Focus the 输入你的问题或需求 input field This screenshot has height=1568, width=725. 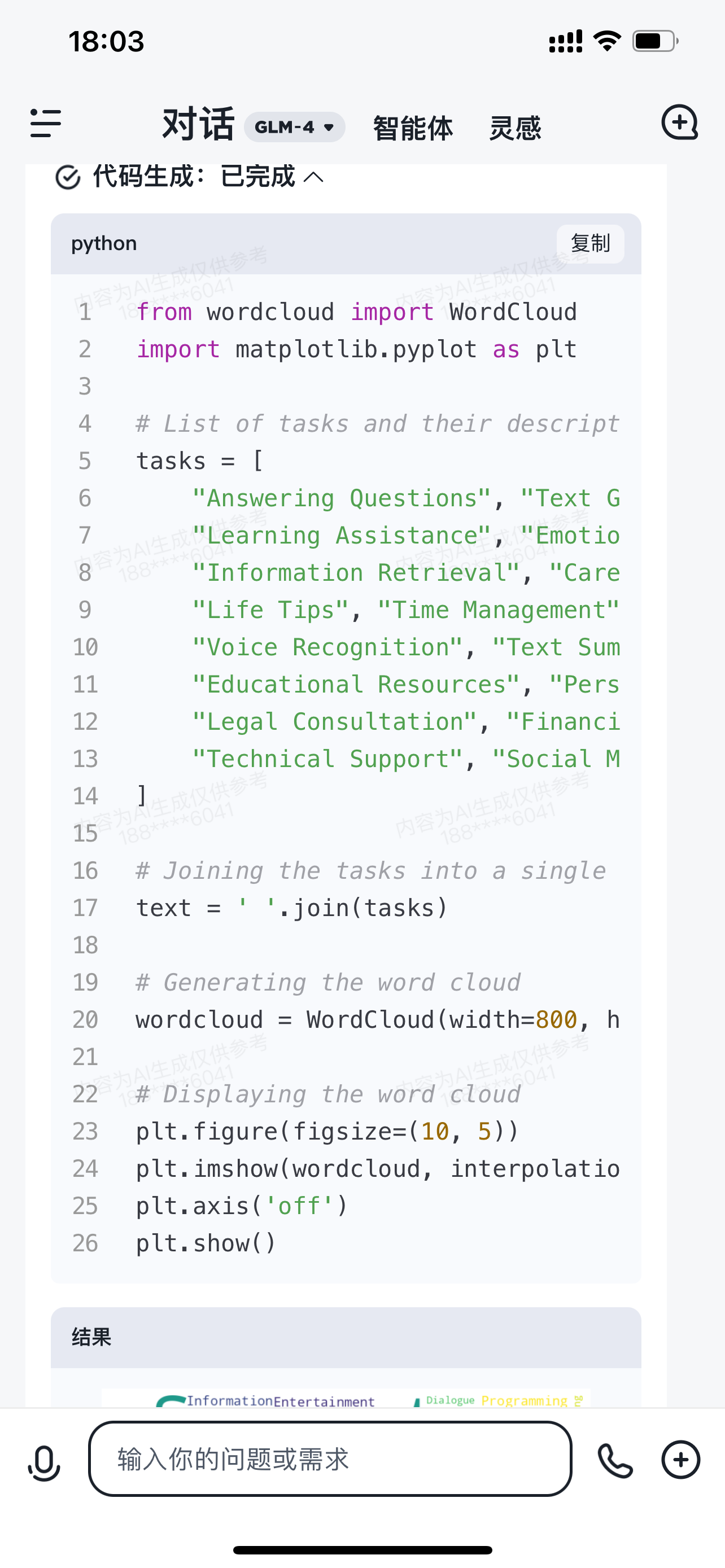330,1459
